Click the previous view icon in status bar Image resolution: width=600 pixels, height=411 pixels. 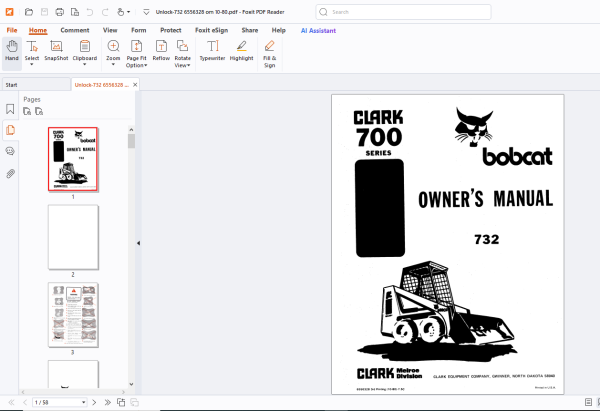tap(121, 402)
